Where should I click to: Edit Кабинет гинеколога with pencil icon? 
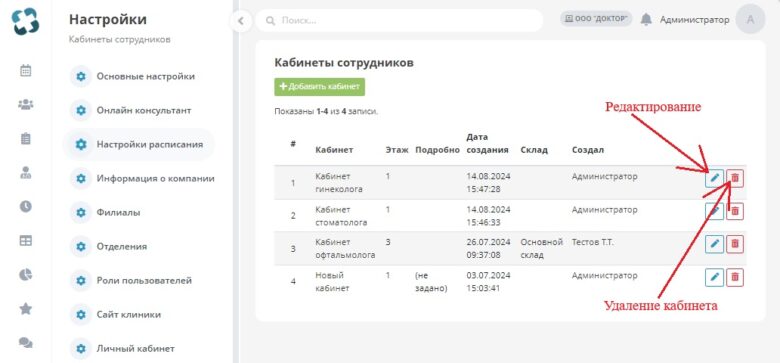tap(714, 178)
